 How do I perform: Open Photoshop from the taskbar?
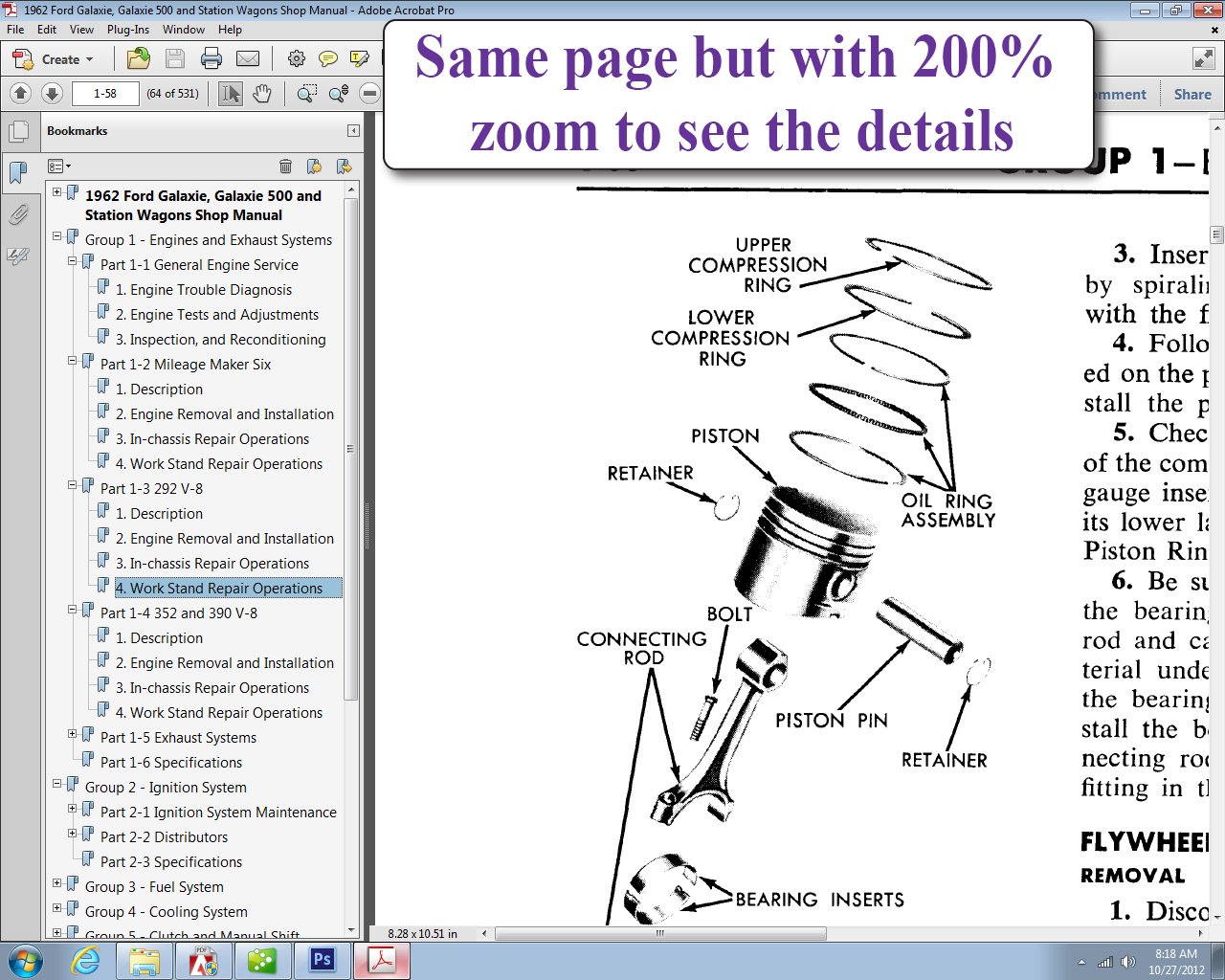(x=322, y=960)
